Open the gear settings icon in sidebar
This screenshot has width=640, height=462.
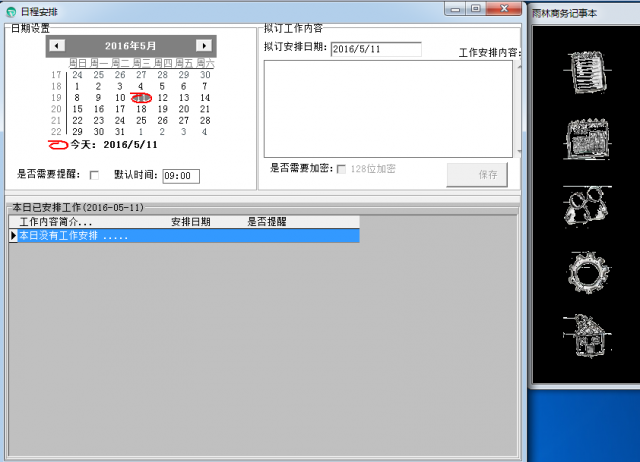(588, 272)
